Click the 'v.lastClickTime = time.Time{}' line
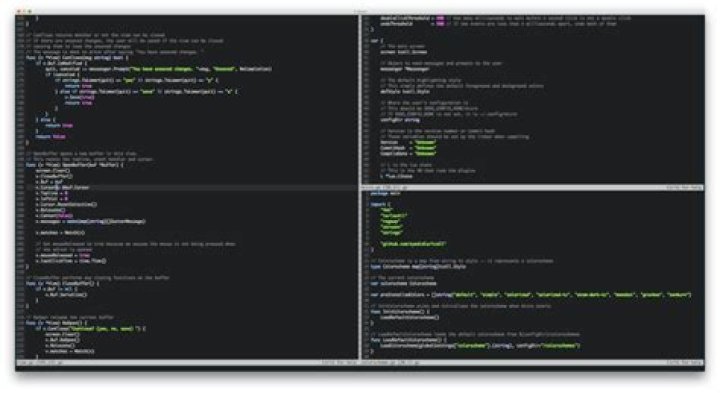Viewport: 720px width, 393px height. [x=71, y=261]
